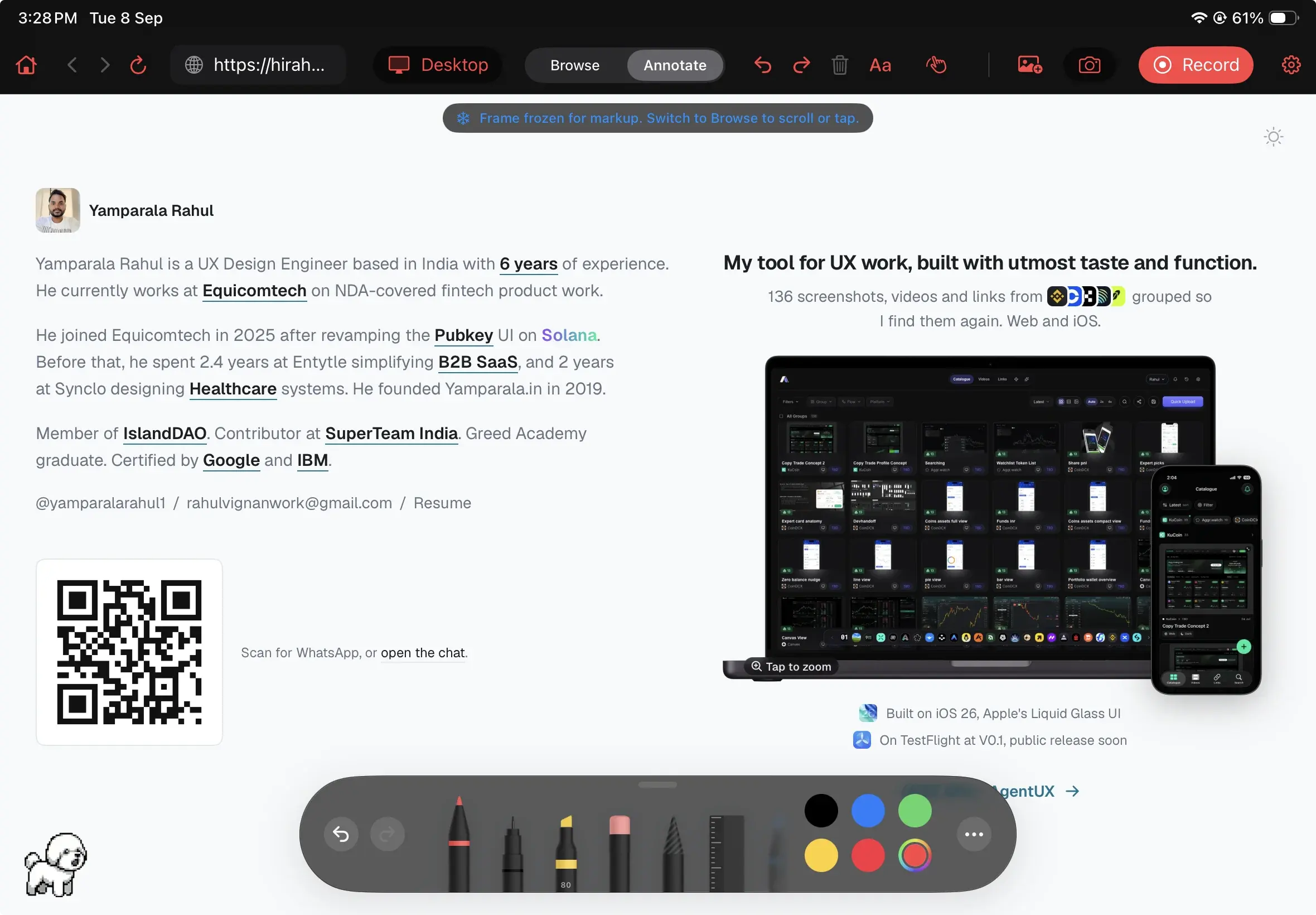The height and width of the screenshot is (915, 1316).
Task: Undo annotation in top toolbar
Action: coord(763,65)
